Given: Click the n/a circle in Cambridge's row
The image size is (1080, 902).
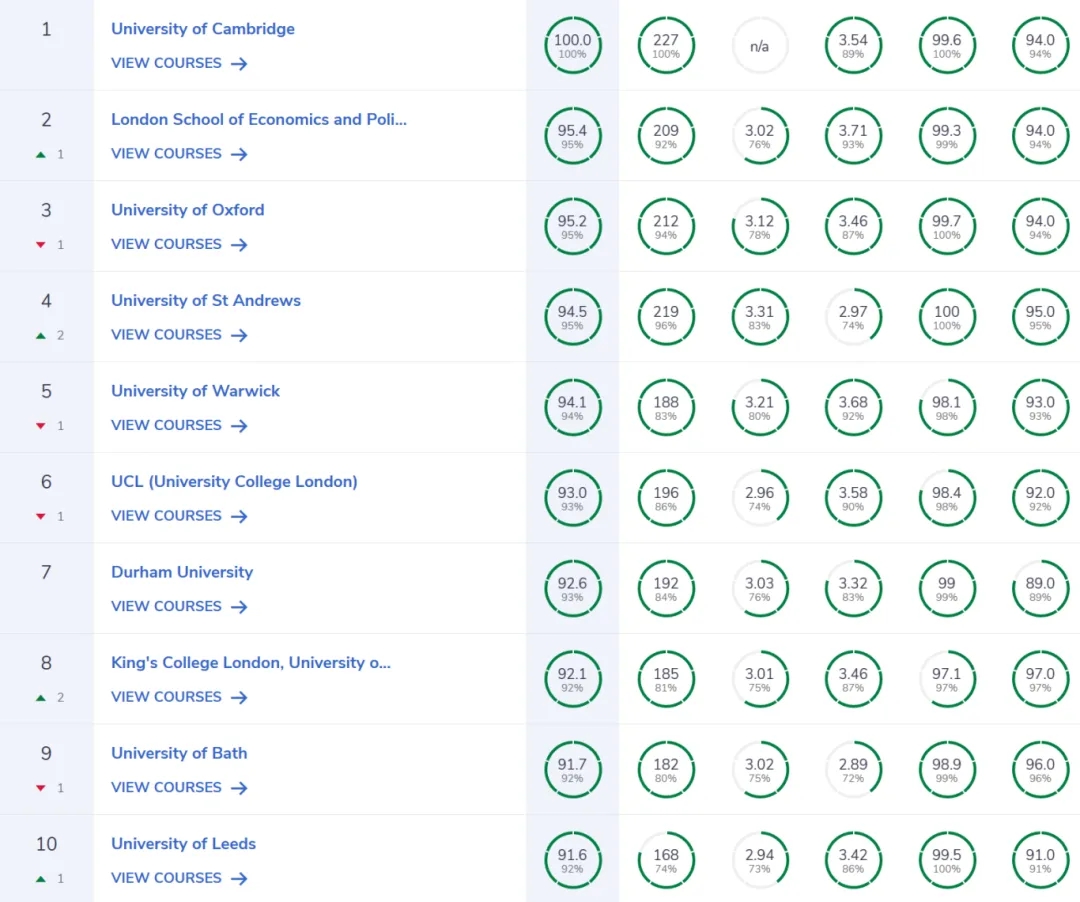Looking at the screenshot, I should click(760, 46).
